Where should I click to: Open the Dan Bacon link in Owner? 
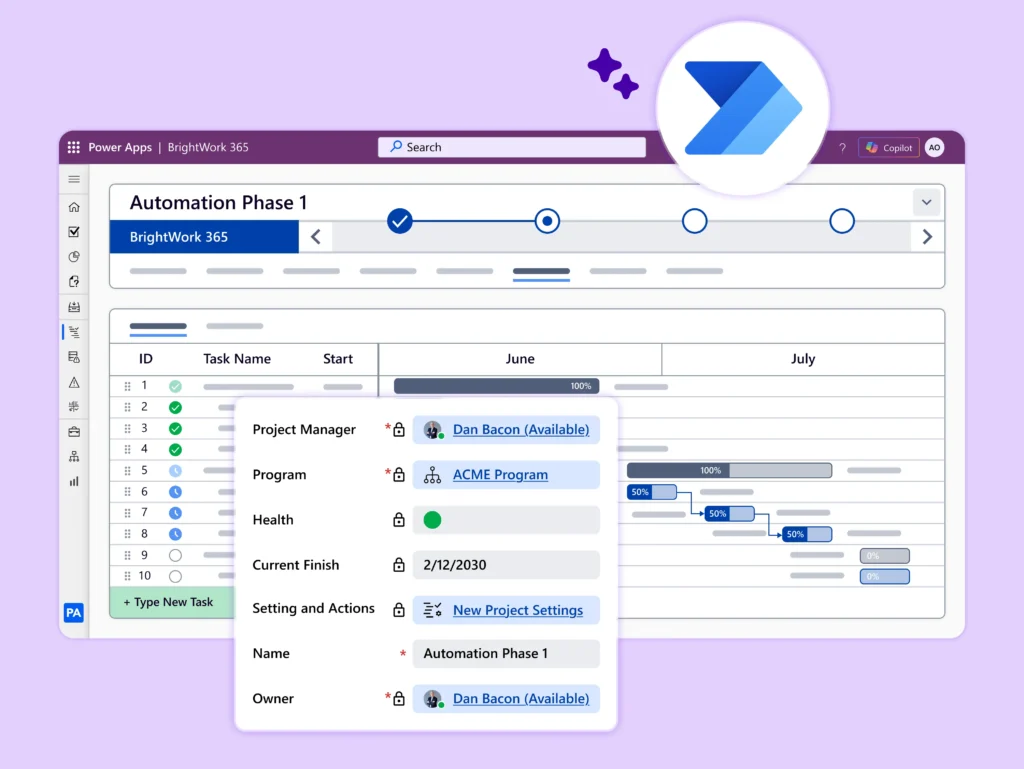pyautogui.click(x=520, y=698)
